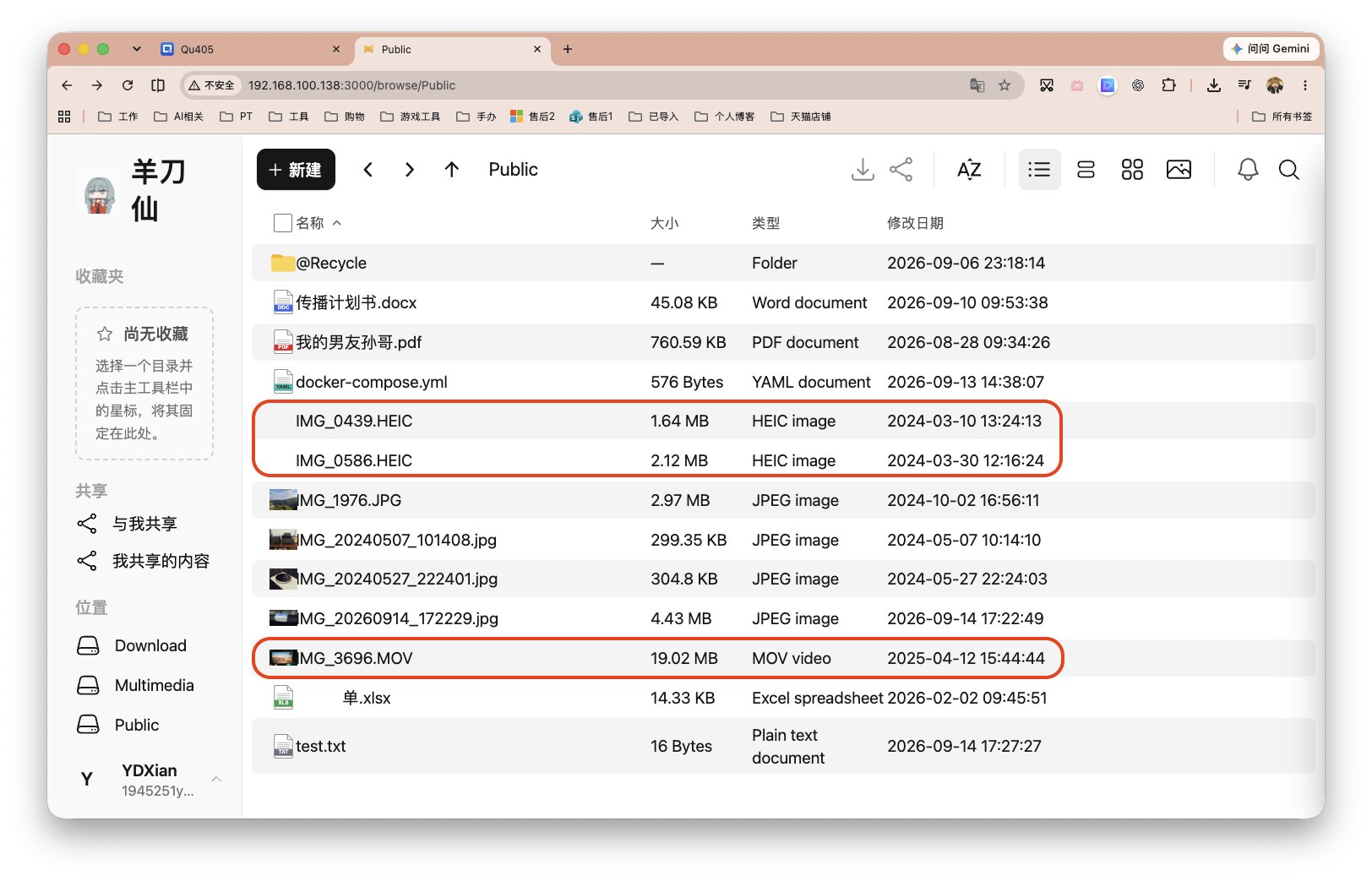
Task: Select docker-compose.yml file
Action: point(783,382)
